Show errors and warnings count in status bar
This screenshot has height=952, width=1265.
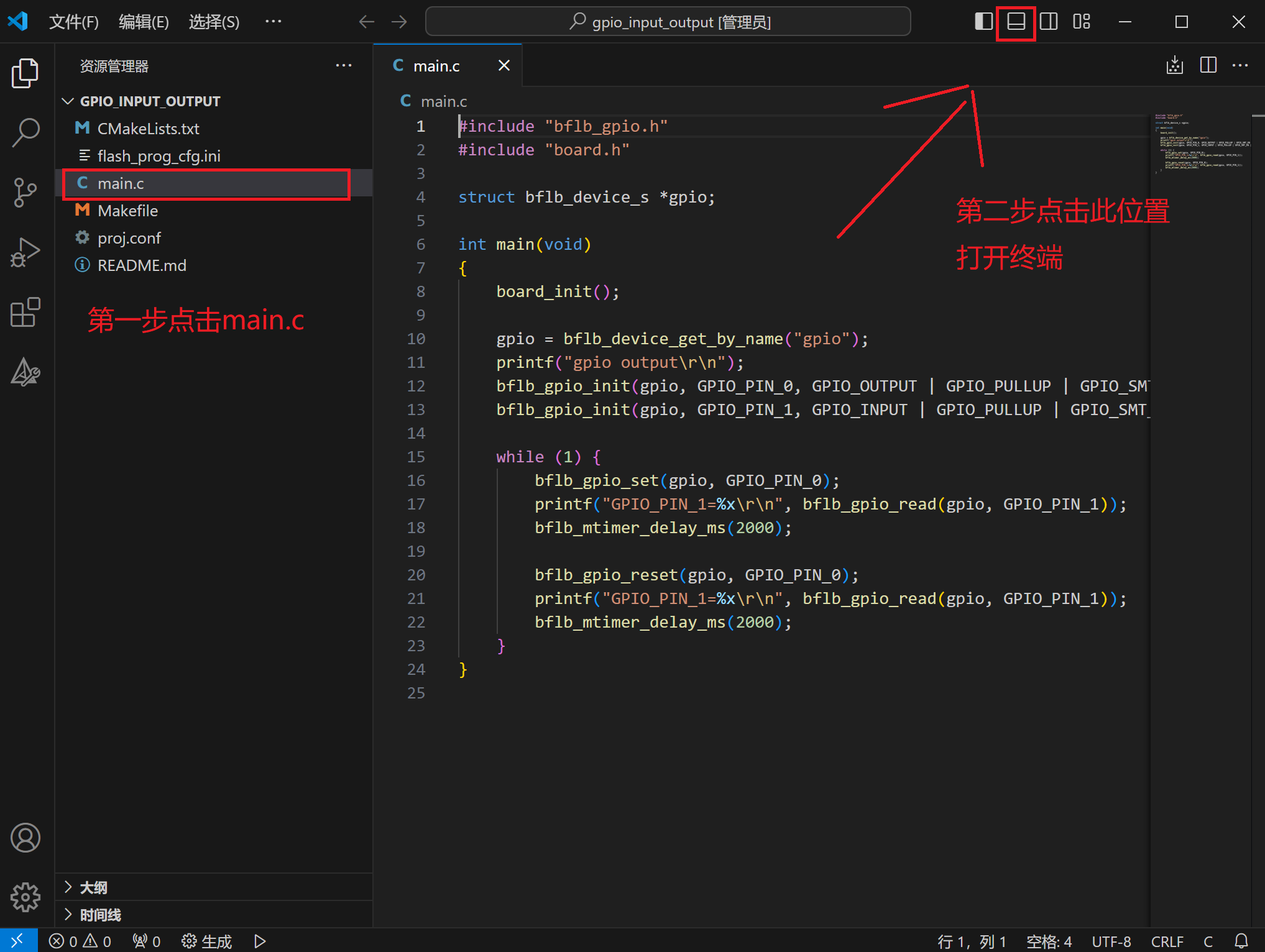pos(80,941)
